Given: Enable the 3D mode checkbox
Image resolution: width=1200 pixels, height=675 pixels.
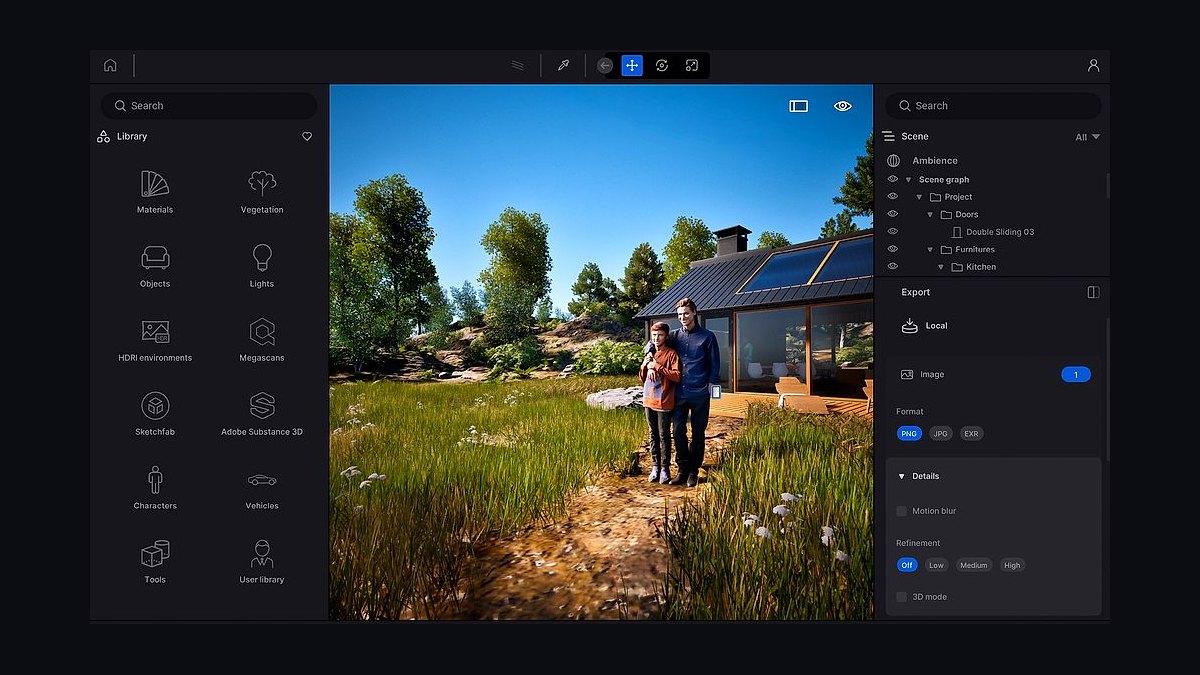Looking at the screenshot, I should coord(901,597).
